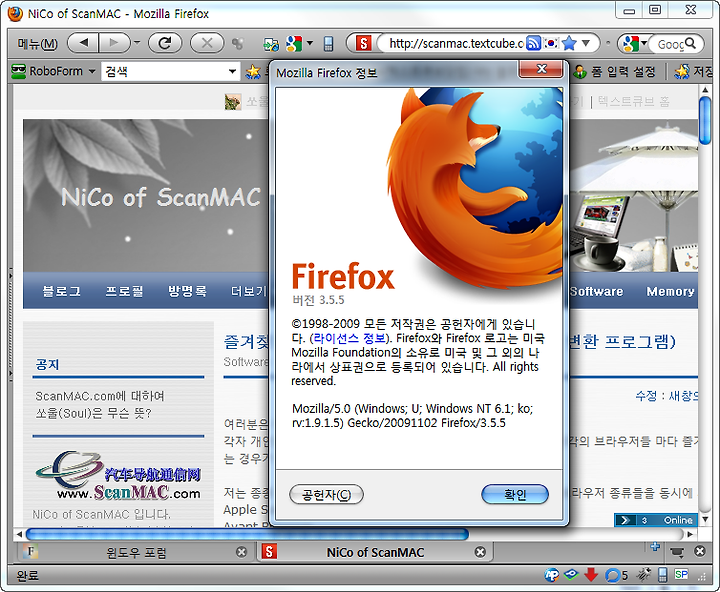Click the SP status bar icon
The width and height of the screenshot is (720, 592).
(x=681, y=574)
